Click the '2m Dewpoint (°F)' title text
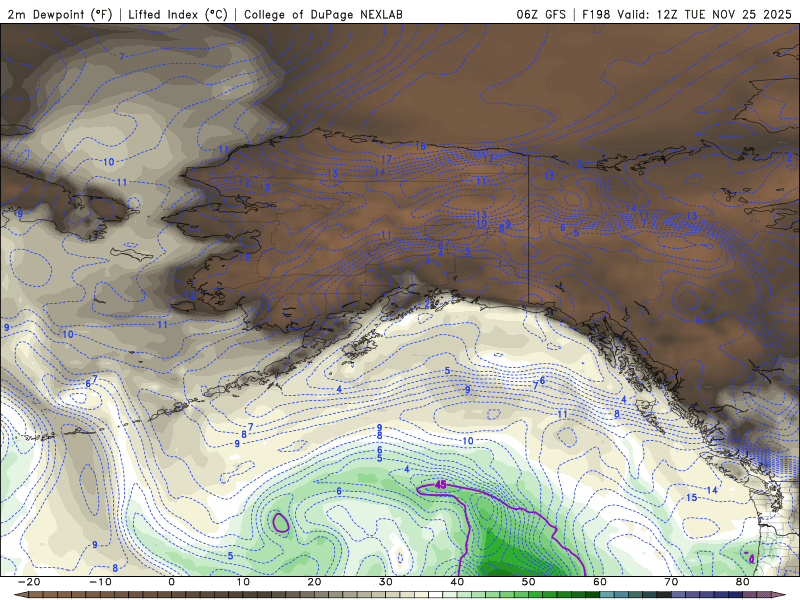 pos(60,14)
